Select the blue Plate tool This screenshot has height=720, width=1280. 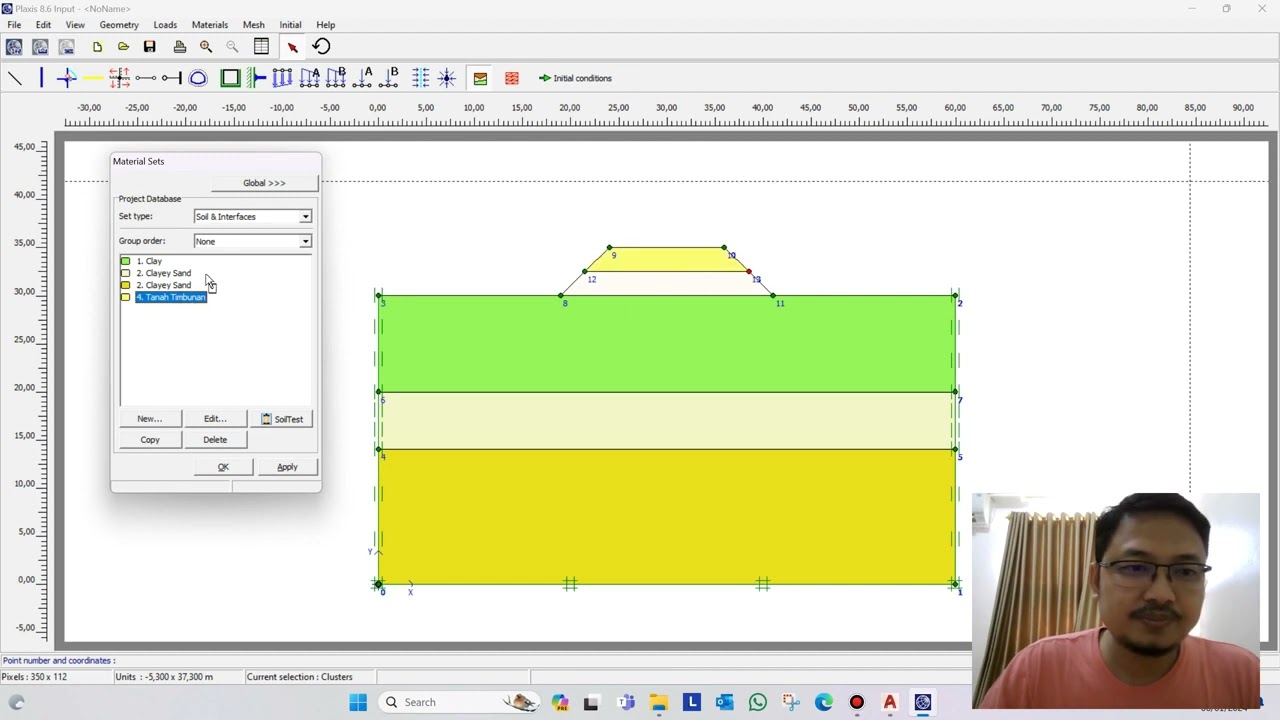click(x=41, y=78)
